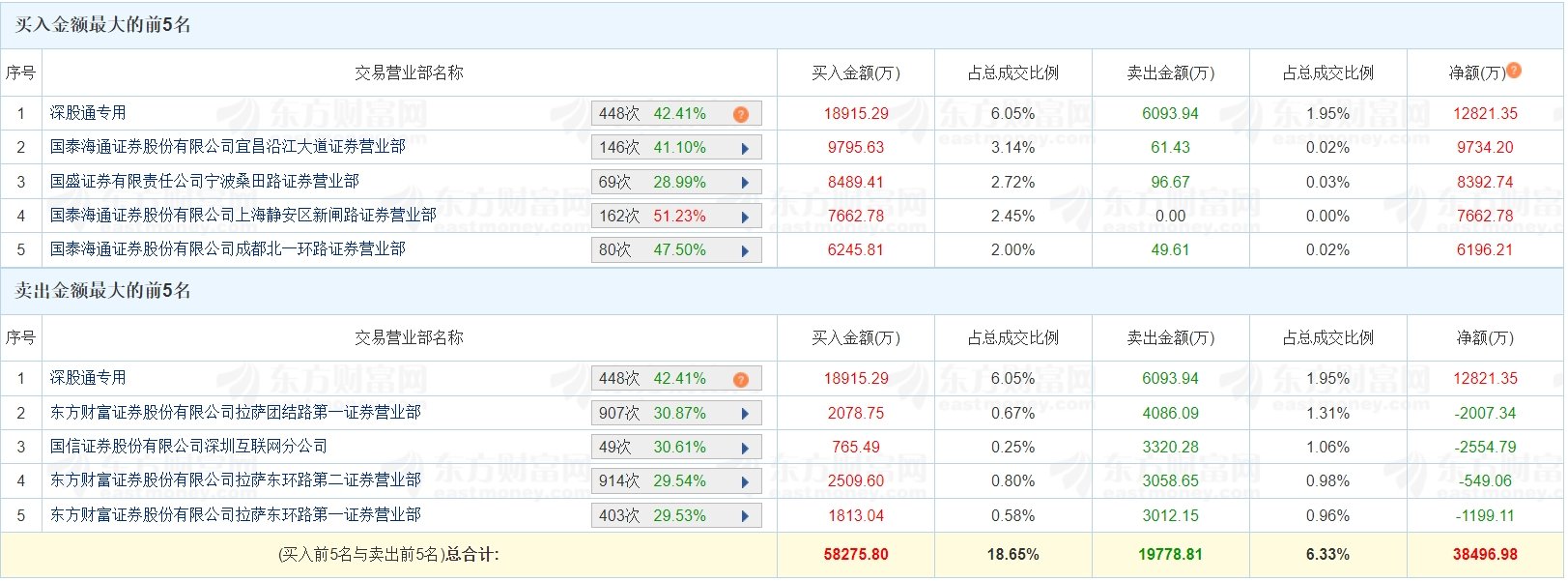Select sell amount cell 3320.28
The image size is (1568, 581).
1170,447
